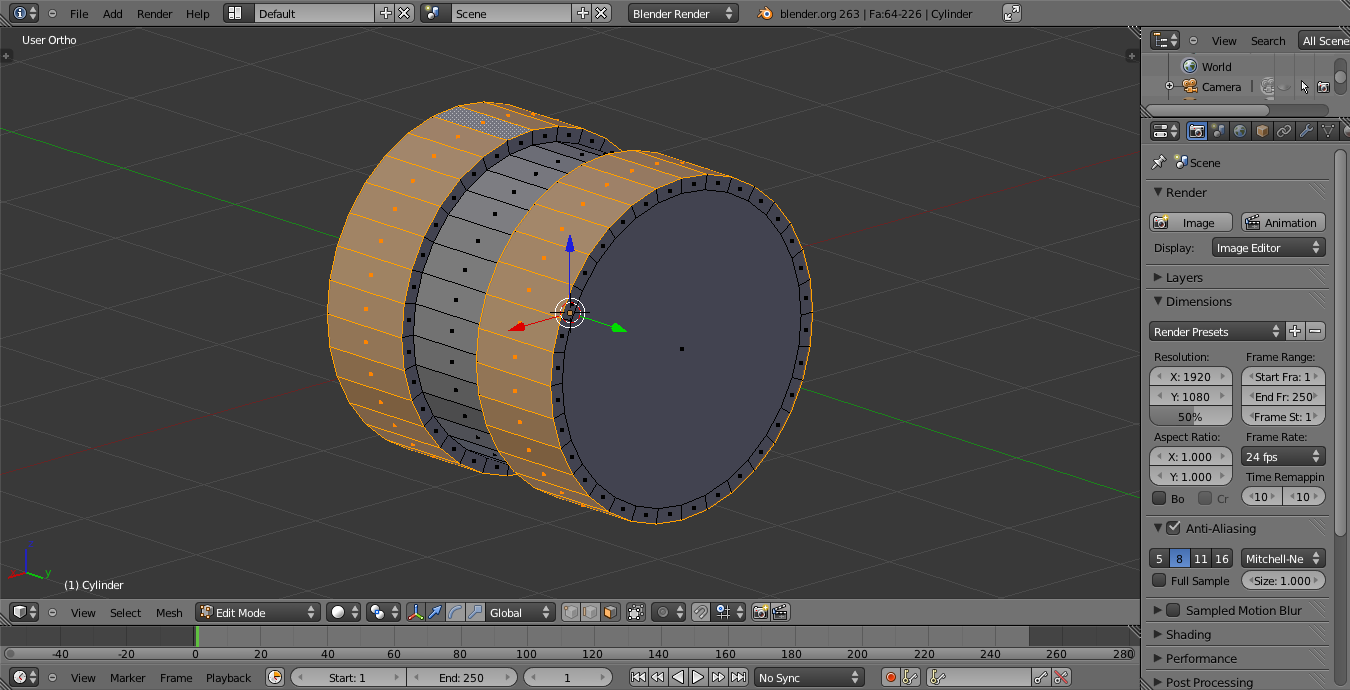Click the X: 1920 resolution field
1350x690 pixels.
(x=1191, y=376)
